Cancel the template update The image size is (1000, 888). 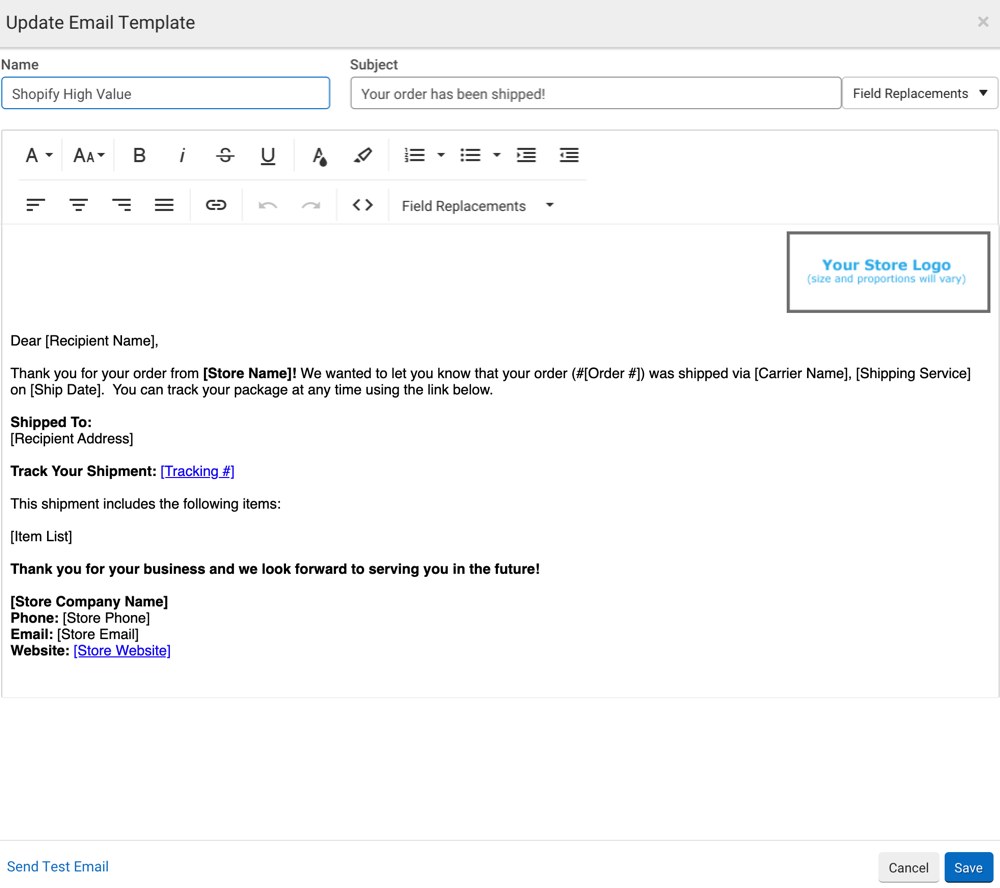click(x=908, y=868)
